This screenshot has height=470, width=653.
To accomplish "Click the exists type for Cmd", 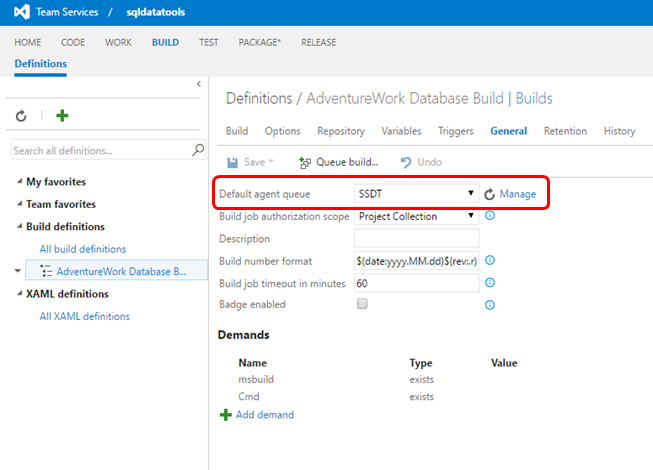I will pos(421,396).
